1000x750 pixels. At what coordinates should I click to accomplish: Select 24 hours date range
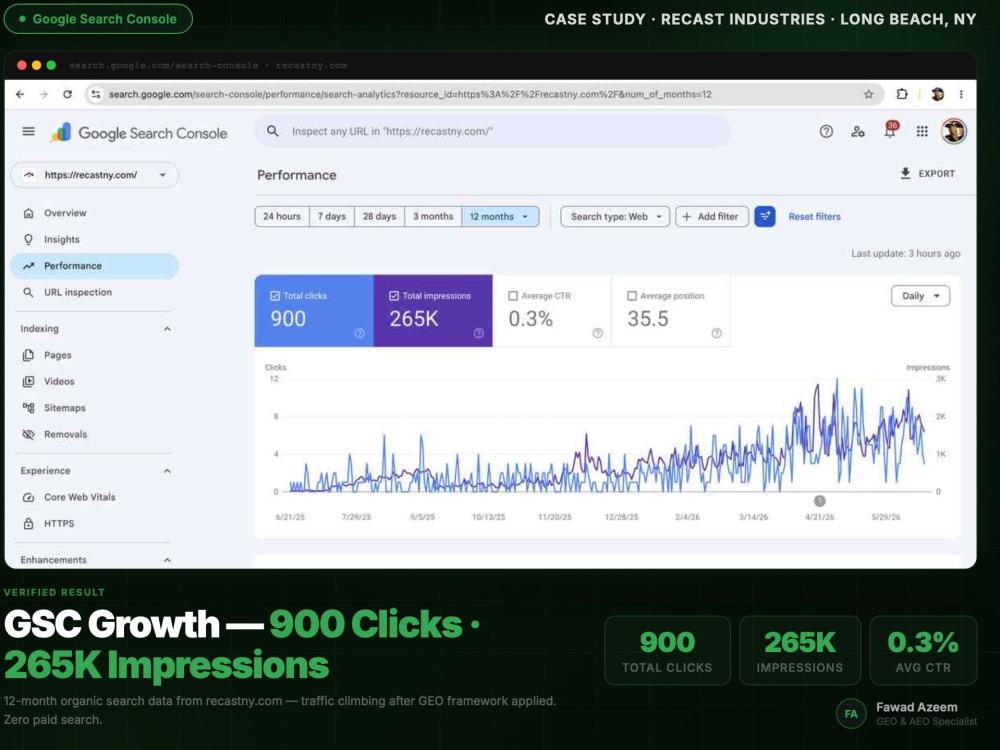click(282, 217)
